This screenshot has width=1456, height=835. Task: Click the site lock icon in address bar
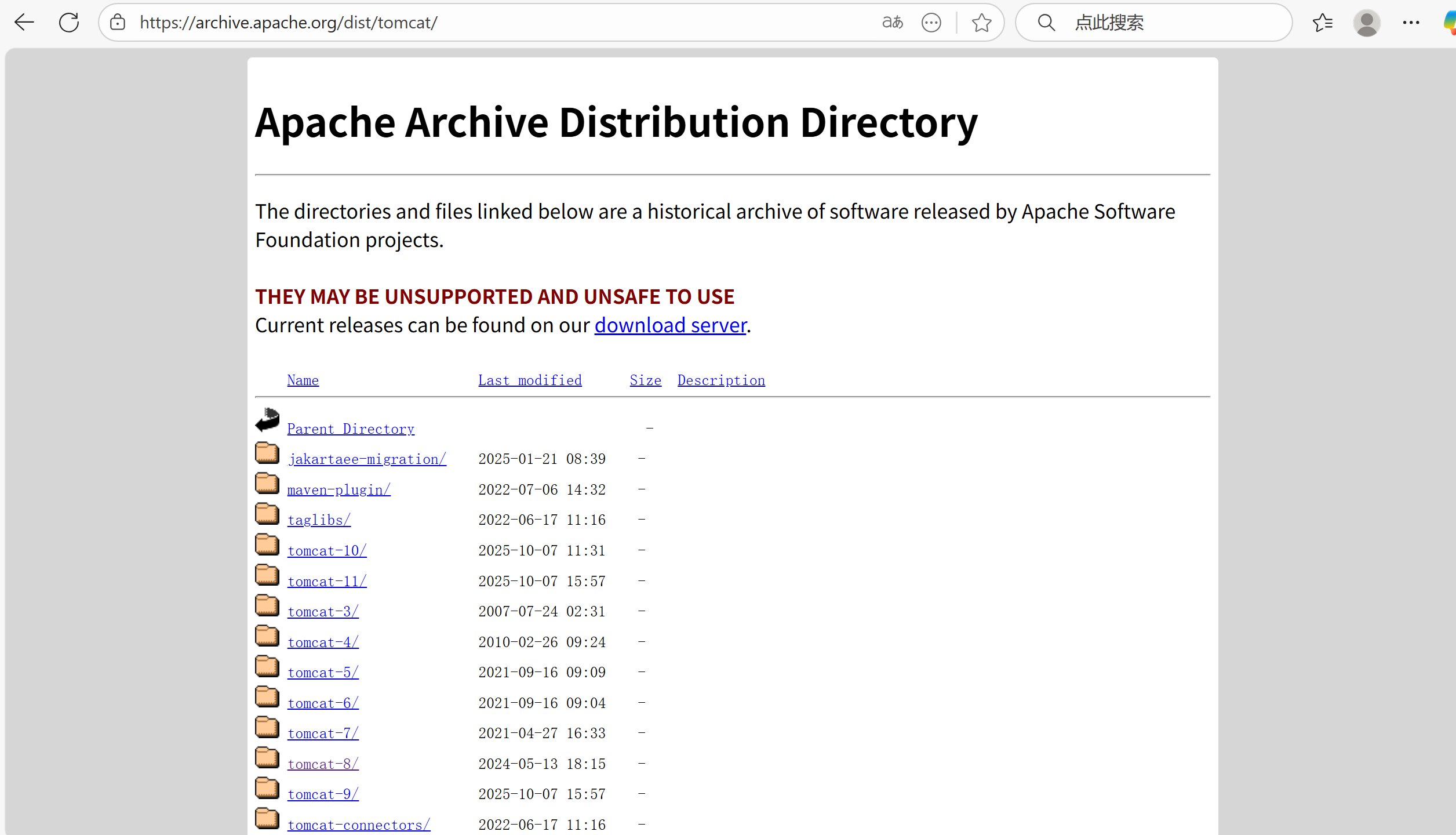coord(118,23)
